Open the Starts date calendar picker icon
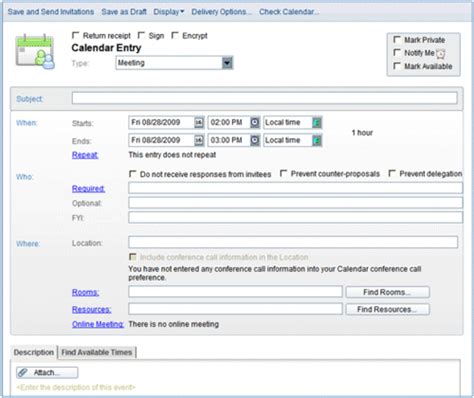 pos(199,123)
